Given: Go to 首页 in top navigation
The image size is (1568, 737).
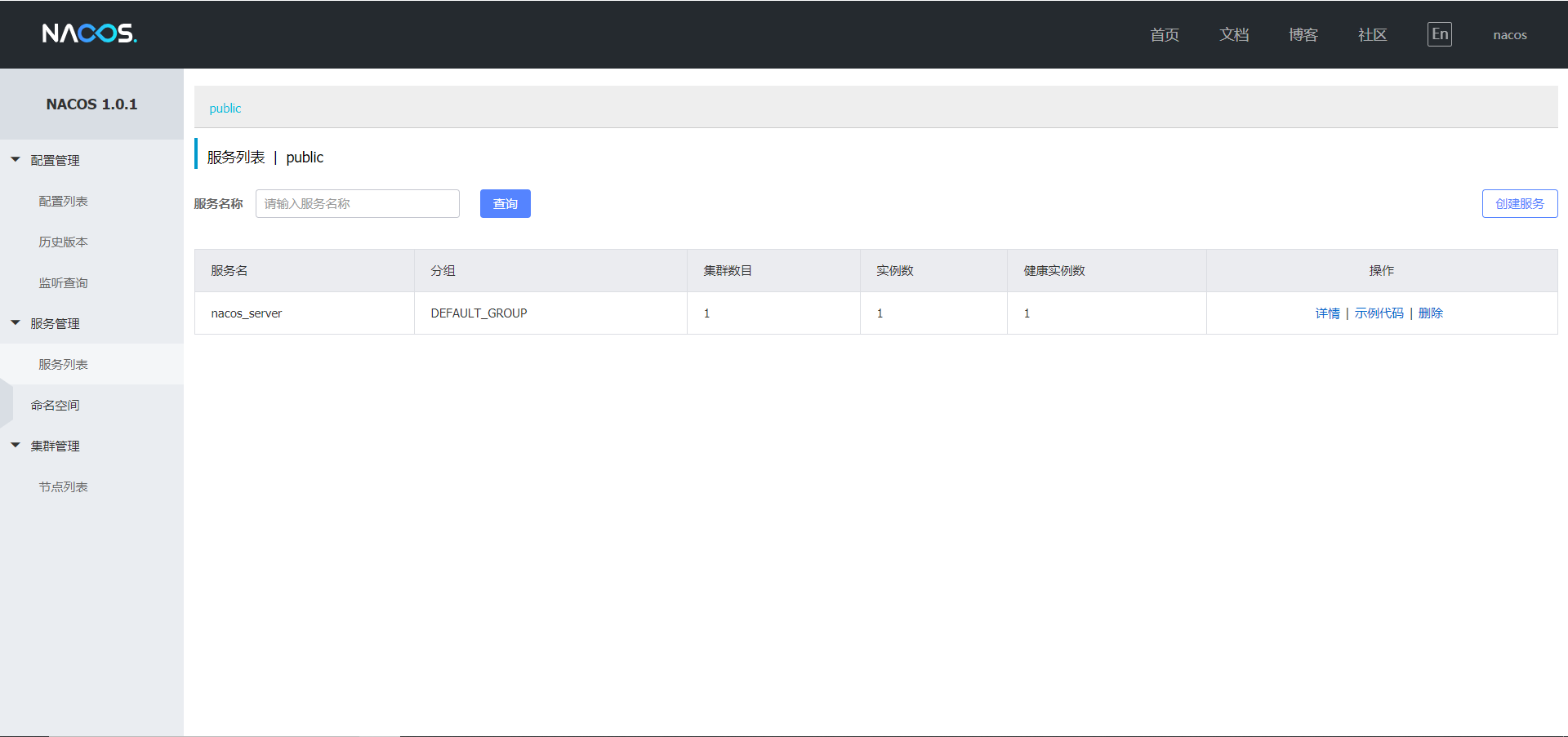Looking at the screenshot, I should click(1165, 34).
